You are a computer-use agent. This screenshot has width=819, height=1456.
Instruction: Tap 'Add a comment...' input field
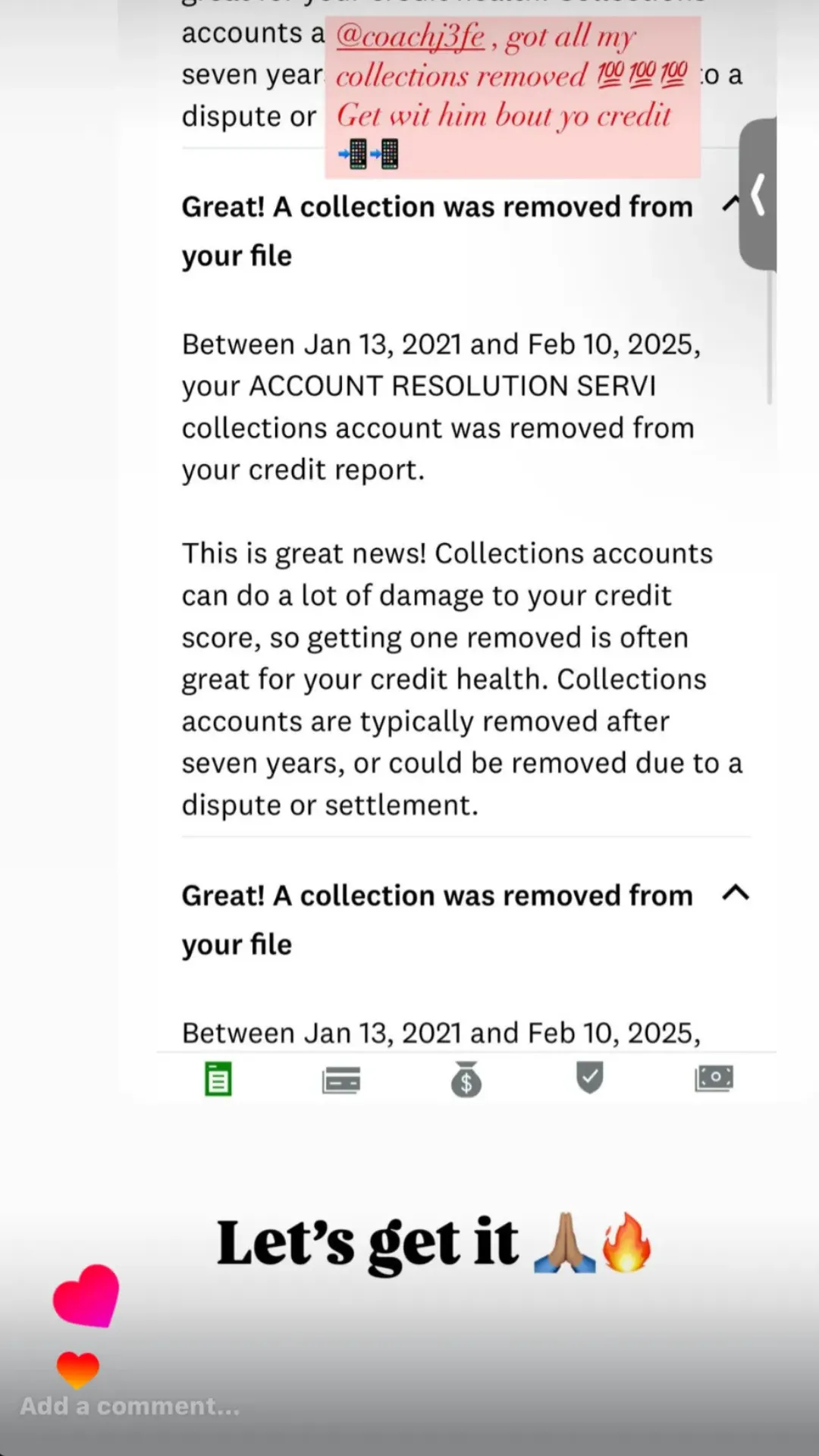point(130,1406)
